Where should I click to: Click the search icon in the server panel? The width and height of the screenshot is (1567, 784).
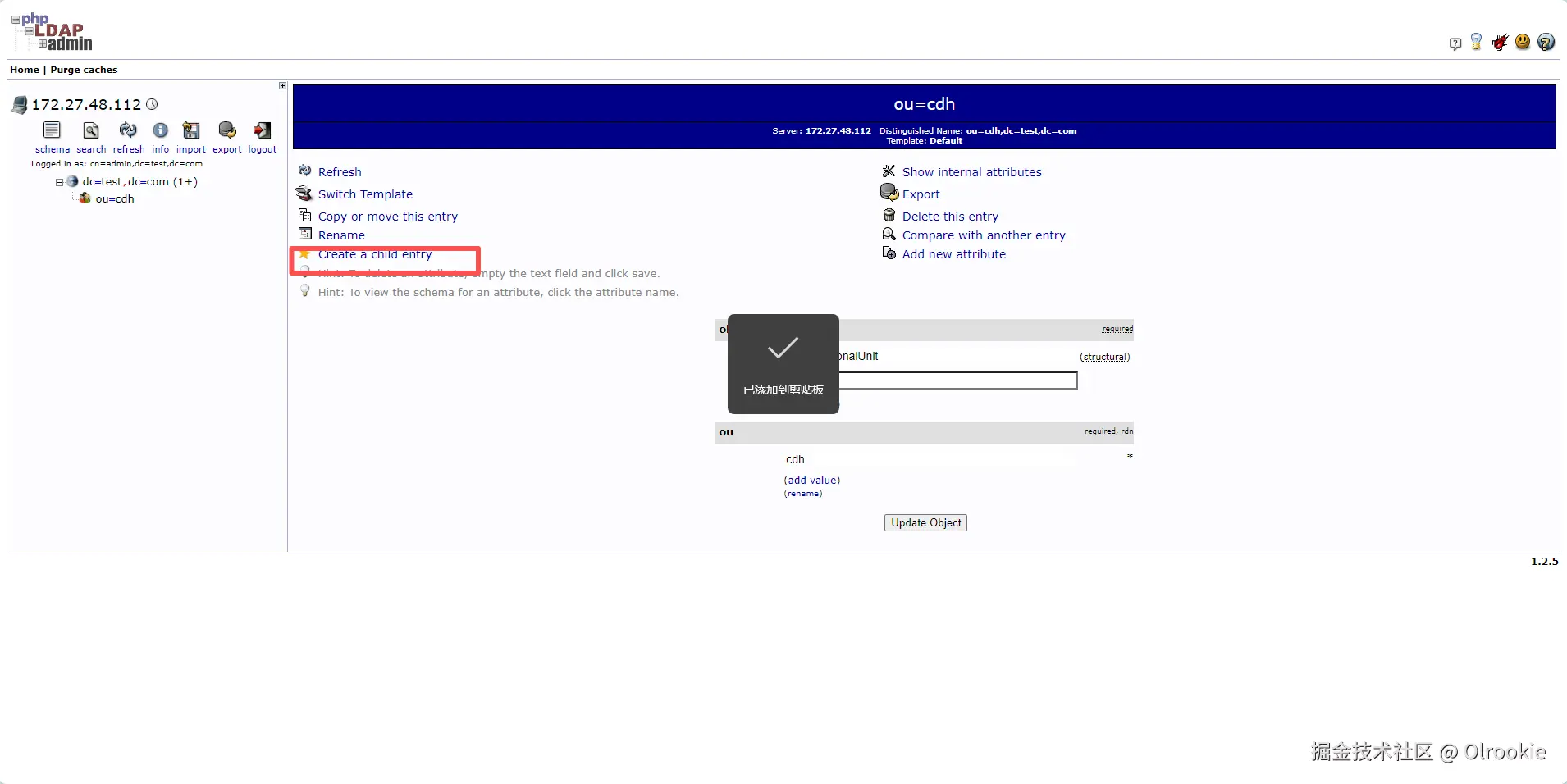(x=91, y=130)
